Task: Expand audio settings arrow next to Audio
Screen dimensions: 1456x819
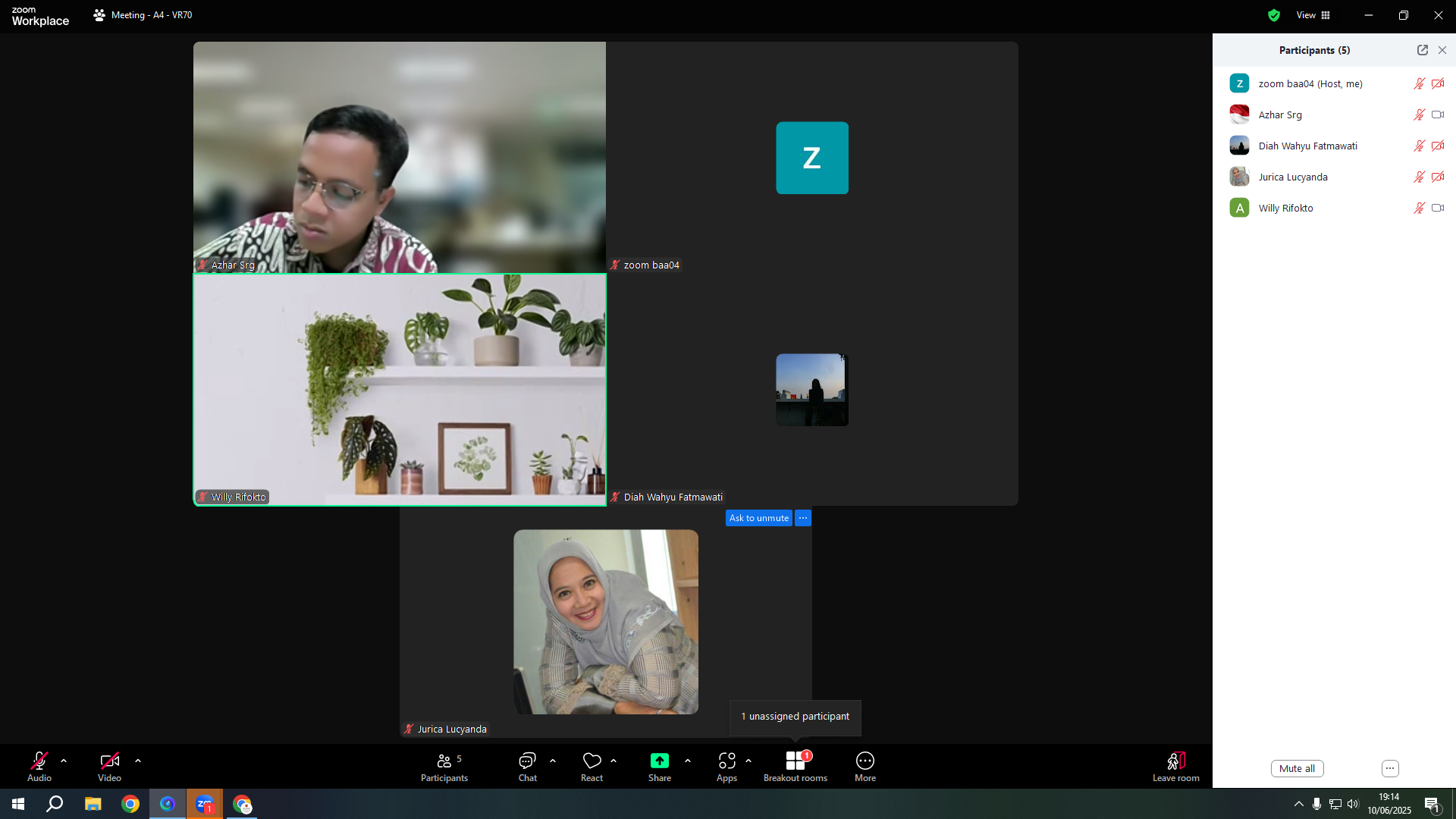Action: point(64,761)
